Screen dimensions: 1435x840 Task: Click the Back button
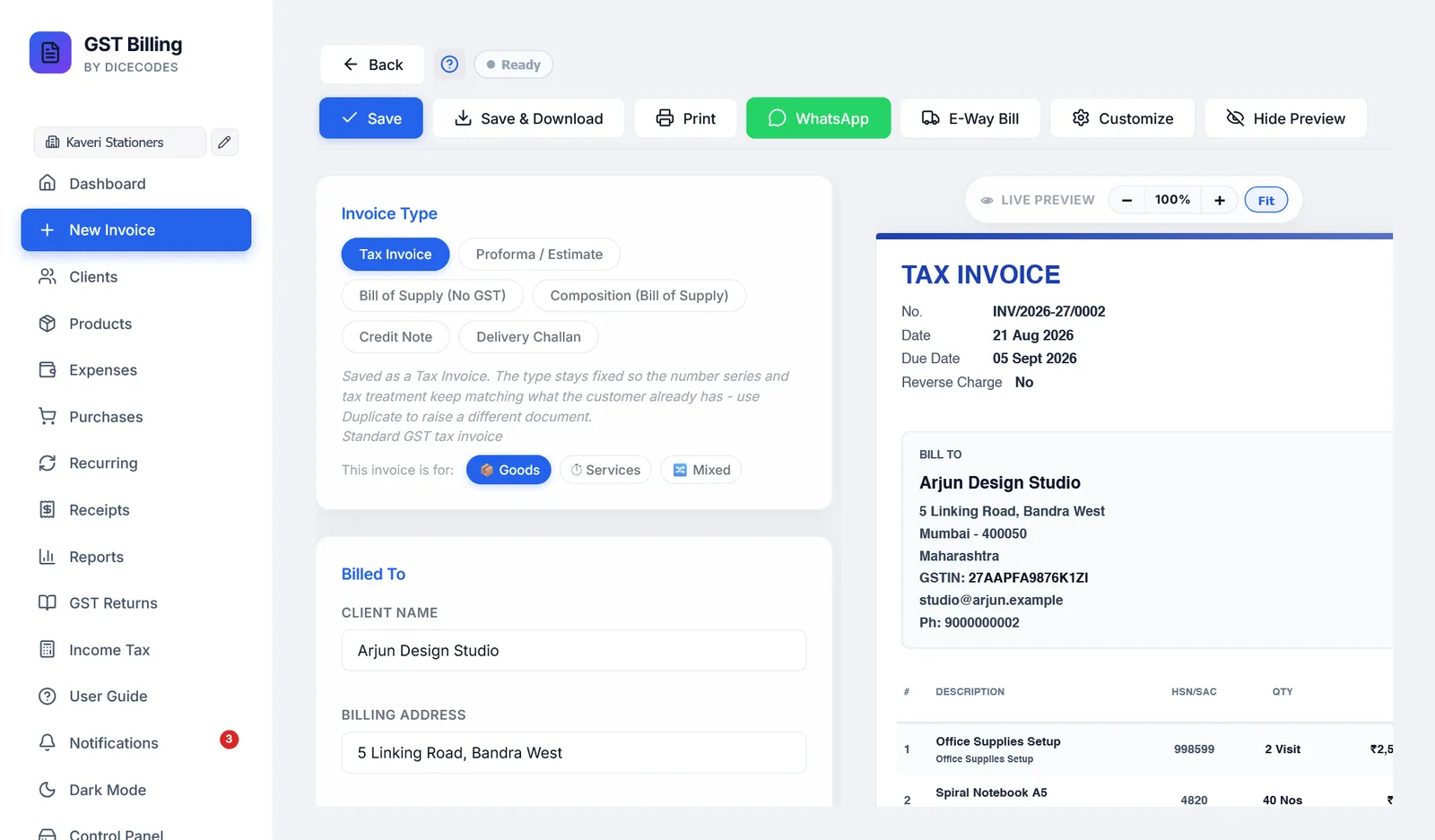pyautogui.click(x=372, y=65)
